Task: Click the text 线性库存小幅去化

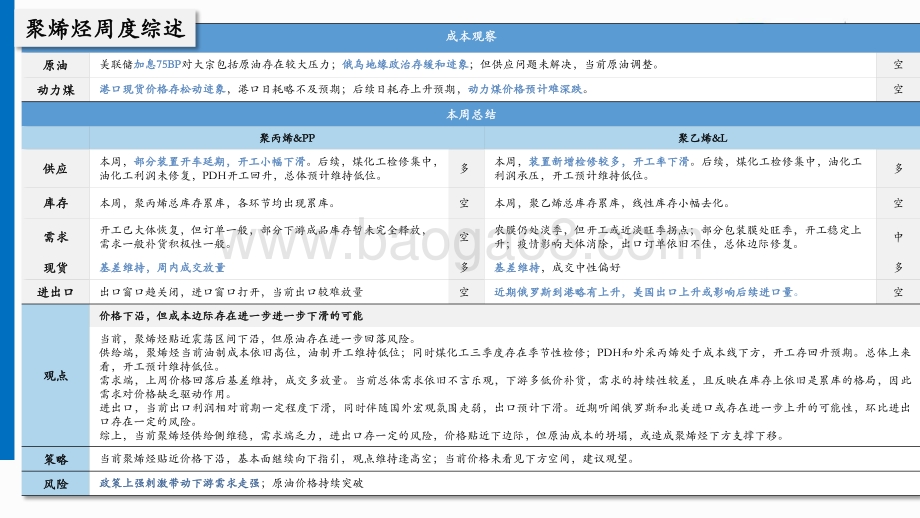Action: (678, 204)
